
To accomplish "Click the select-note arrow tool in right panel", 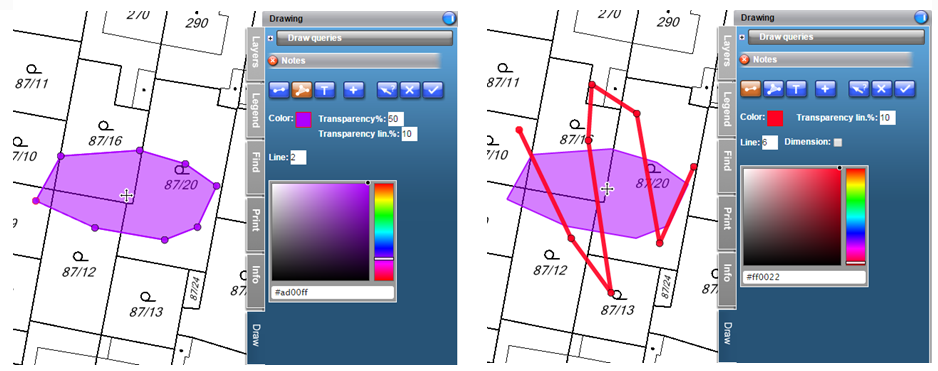I will pos(858,89).
